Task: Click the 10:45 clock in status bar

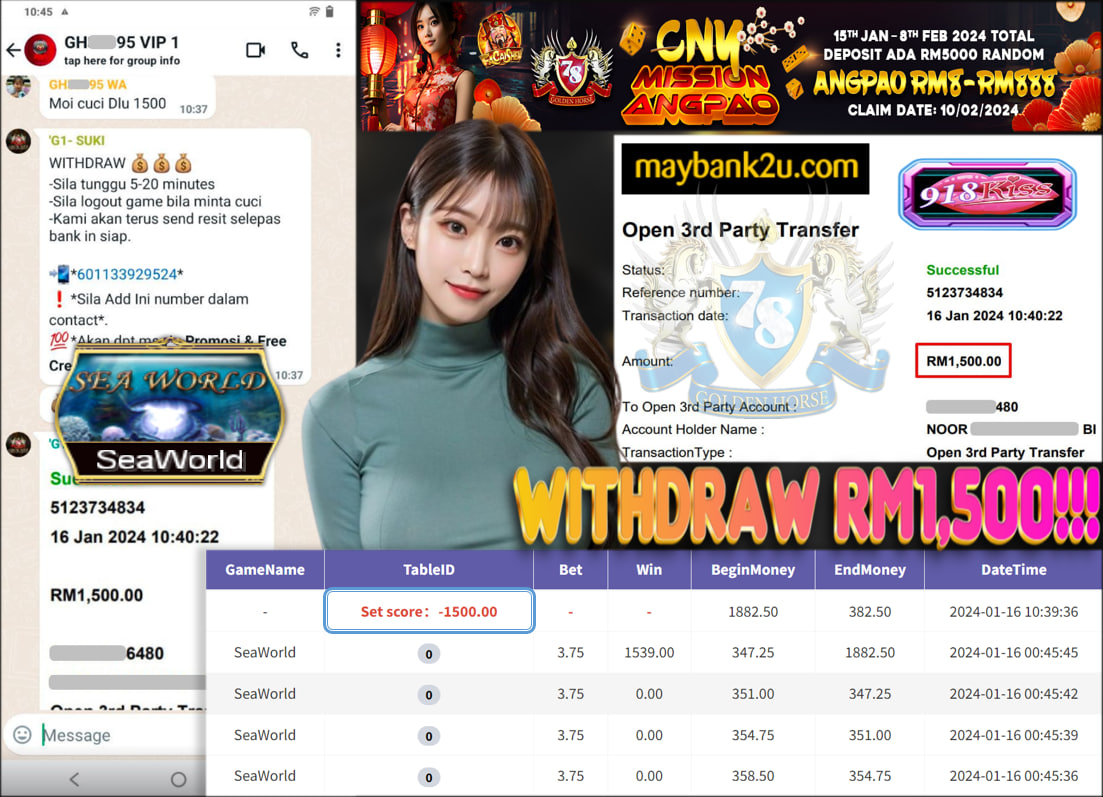Action: tap(38, 11)
